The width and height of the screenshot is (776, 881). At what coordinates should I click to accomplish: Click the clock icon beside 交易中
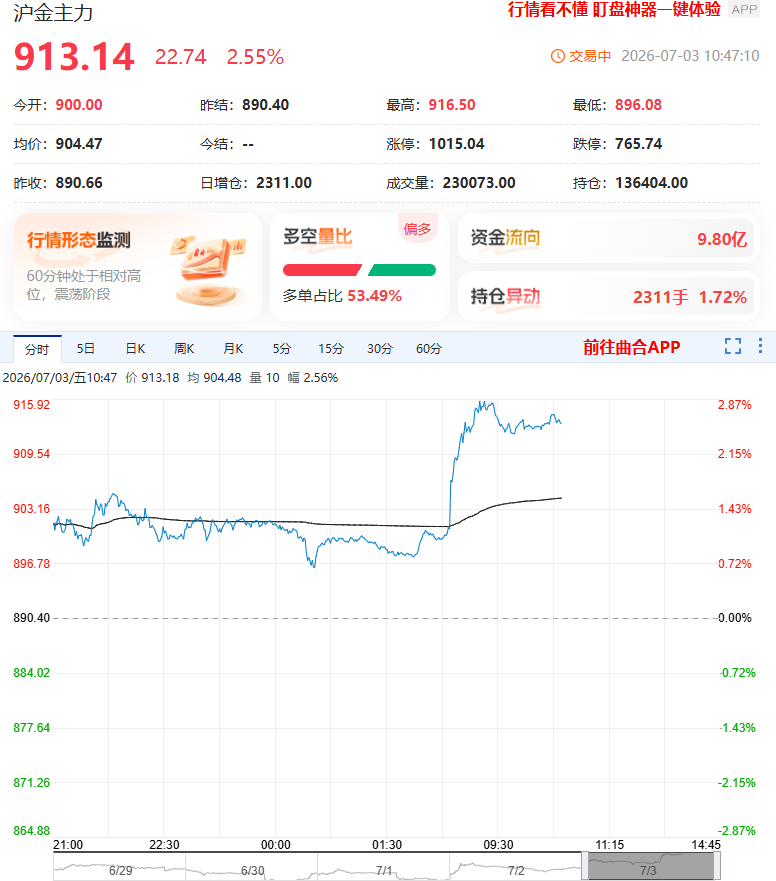[x=557, y=56]
